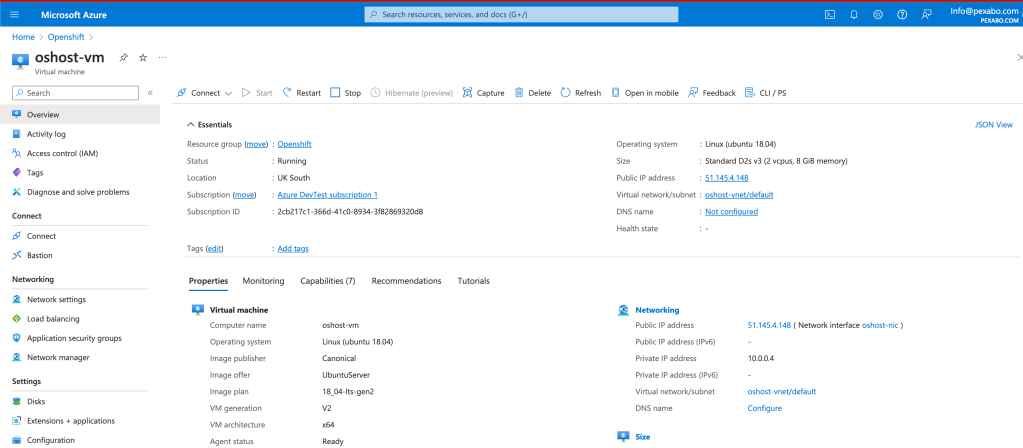Screen dimensions: 1023x448
Task: Open Networking section heading link
Action: tap(657, 310)
